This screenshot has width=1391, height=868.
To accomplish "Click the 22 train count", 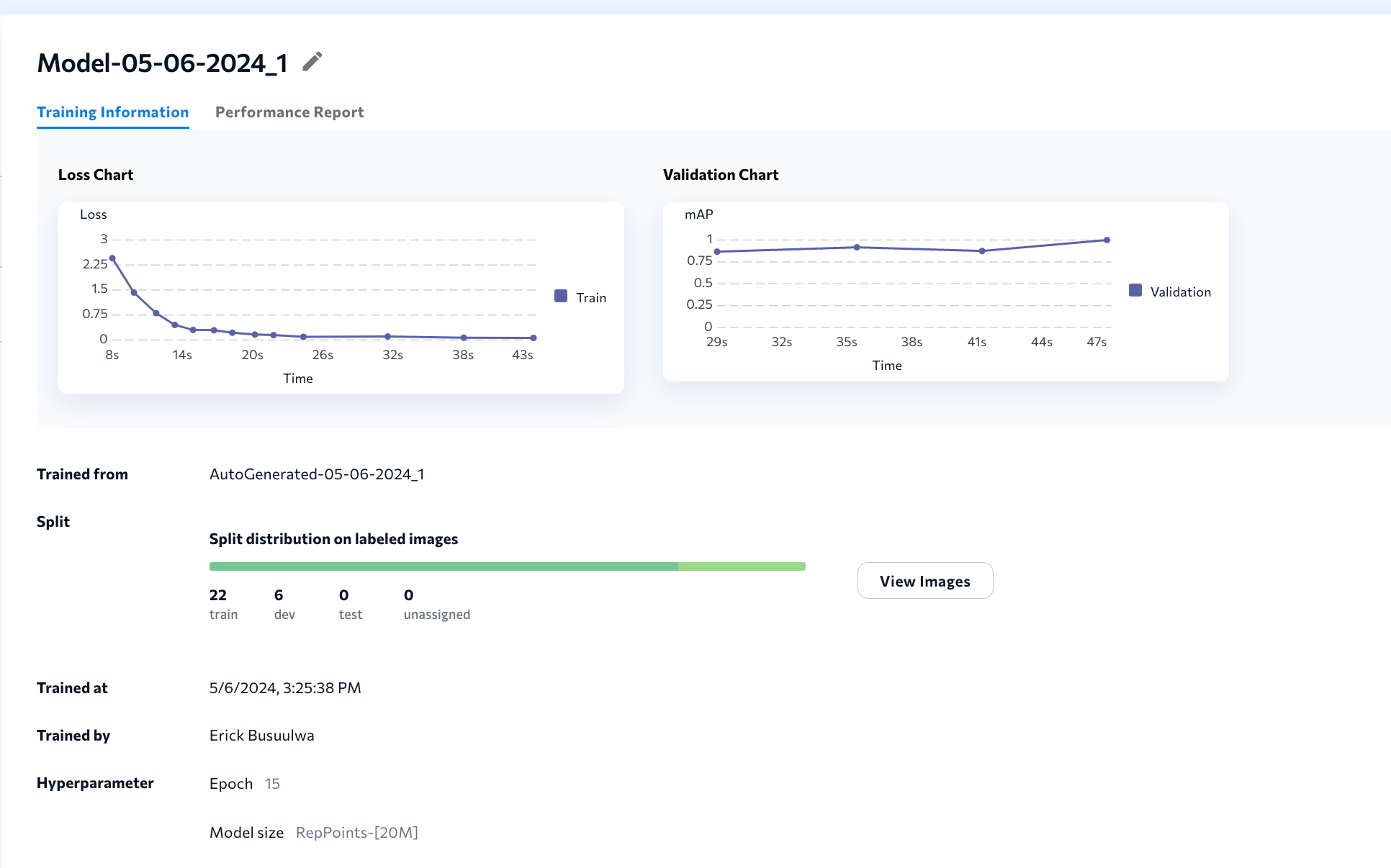I will coord(218,595).
